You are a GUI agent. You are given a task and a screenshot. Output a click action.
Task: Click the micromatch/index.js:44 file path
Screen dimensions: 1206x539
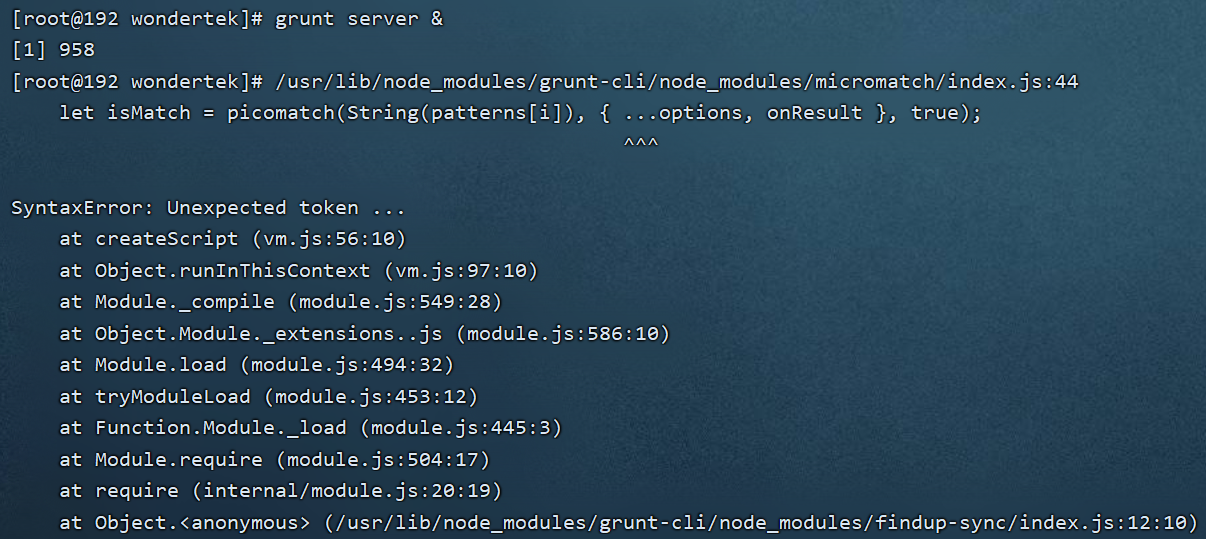[x=677, y=81]
